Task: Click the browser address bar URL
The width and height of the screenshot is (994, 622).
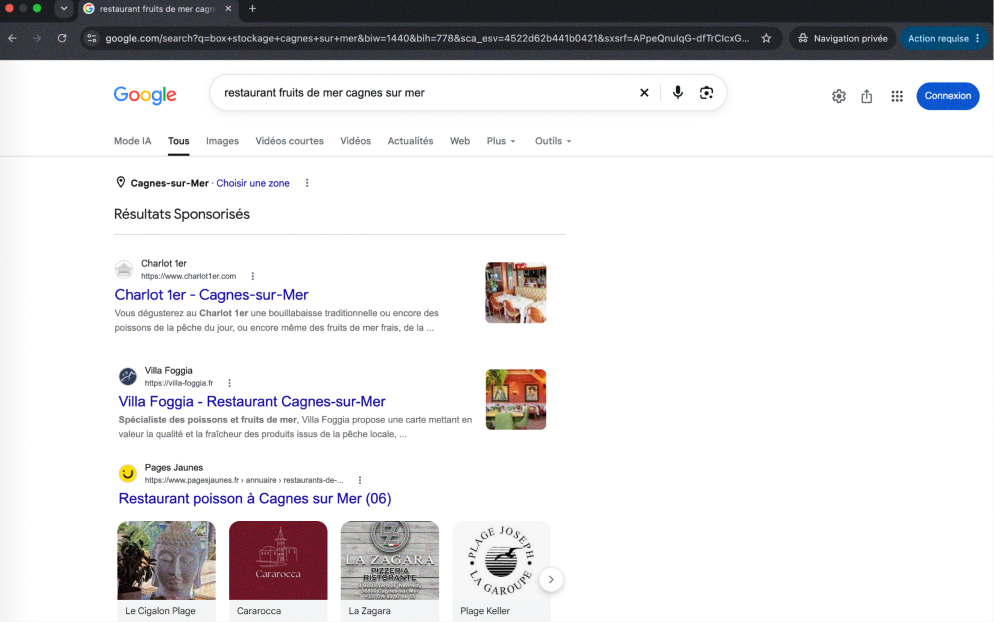Action: [x=427, y=38]
